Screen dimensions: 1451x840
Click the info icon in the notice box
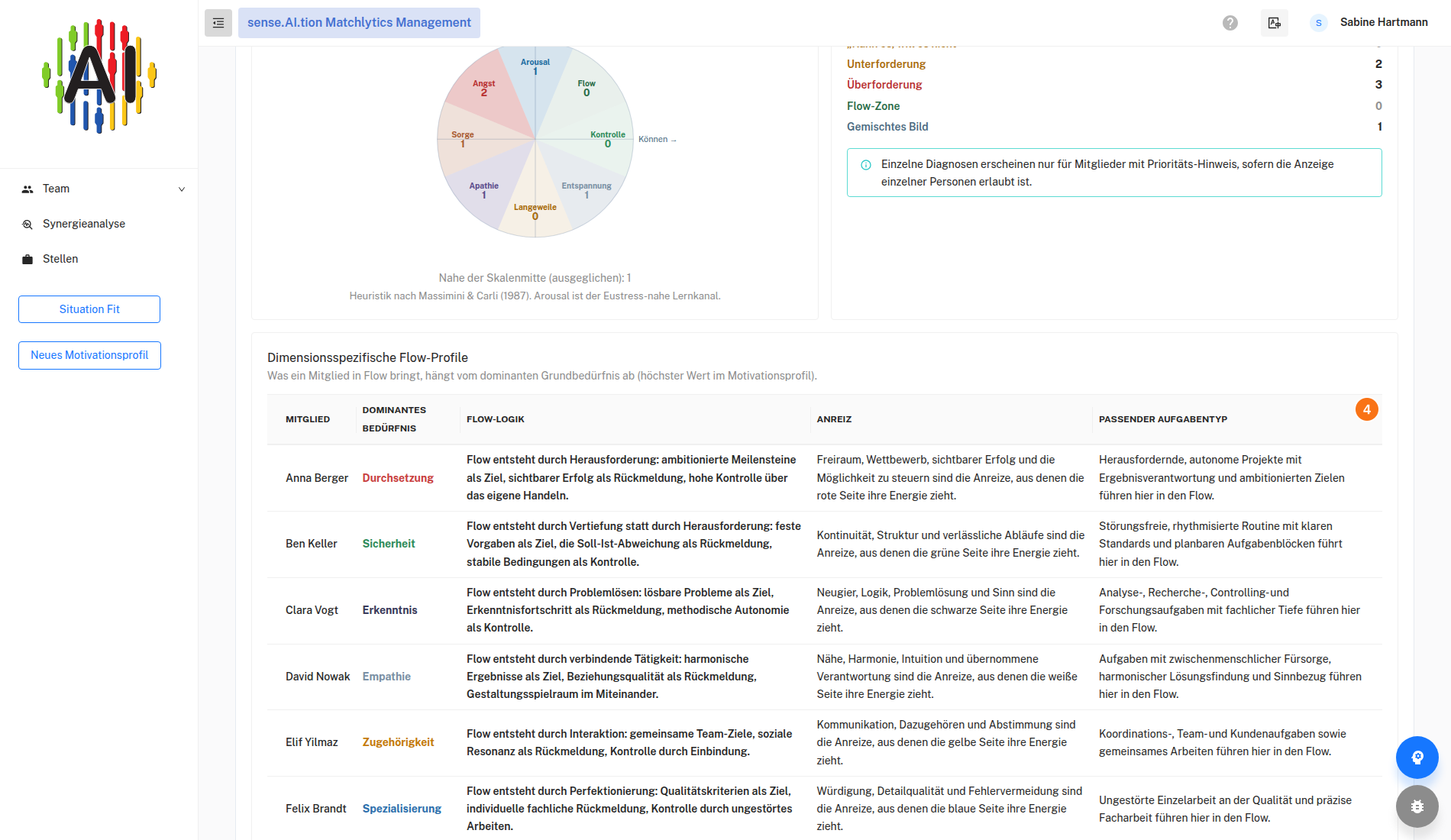pyautogui.click(x=866, y=165)
